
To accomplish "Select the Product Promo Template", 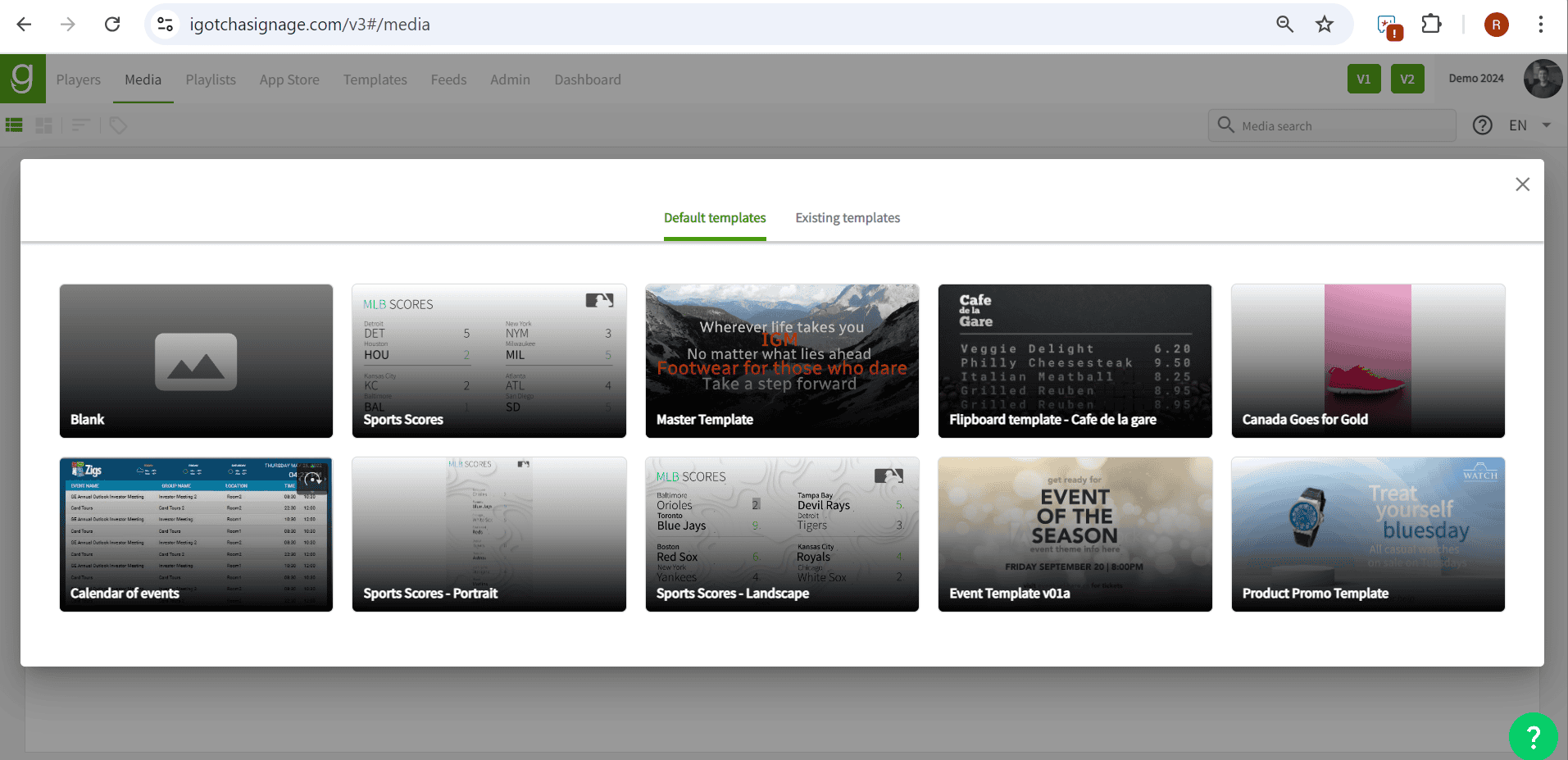I will coord(1367,534).
